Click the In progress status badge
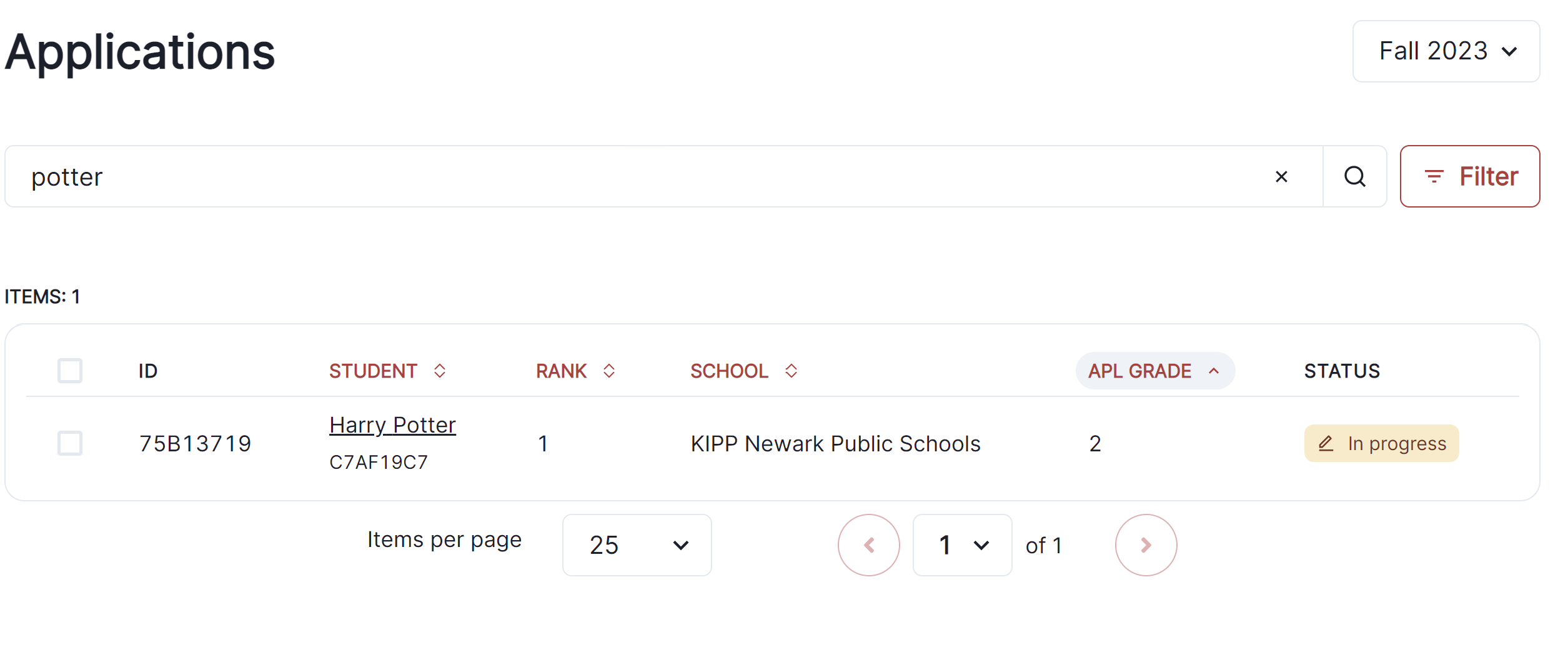Screen dimensions: 1568x647 pos(1396,443)
